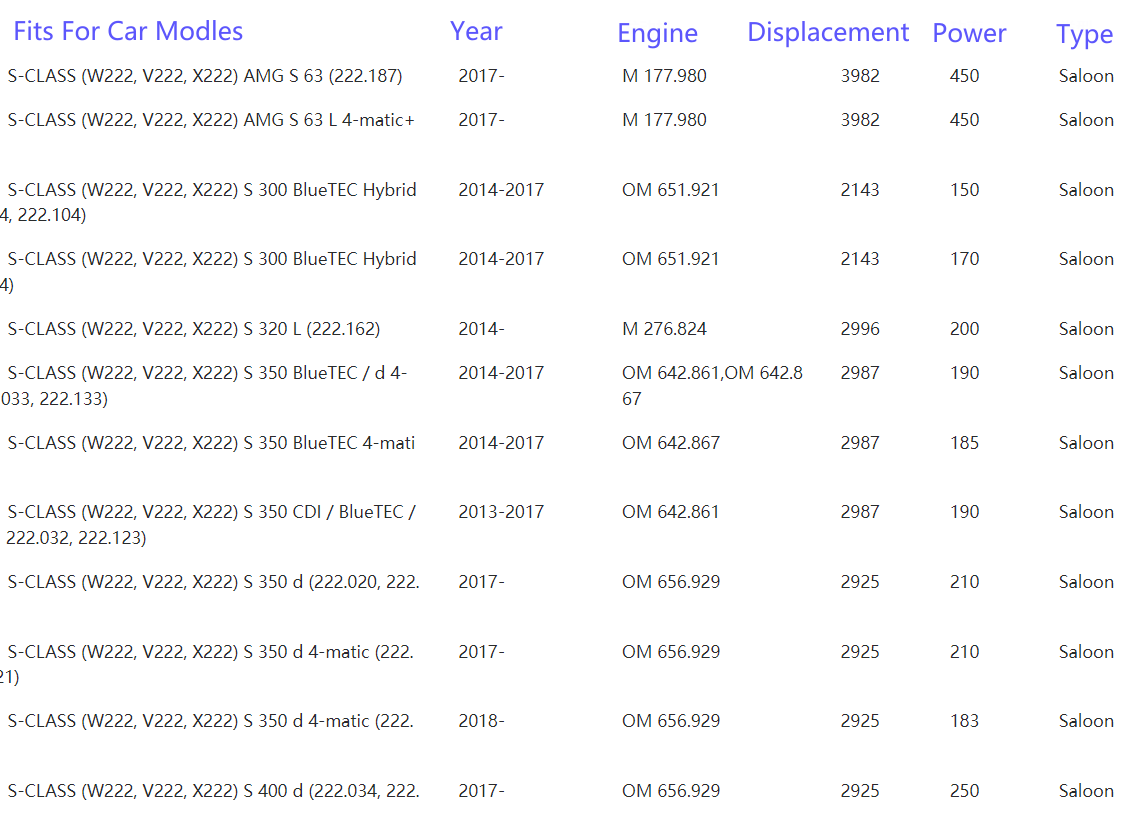Select the Engine column header
The height and width of the screenshot is (818, 1138).
[657, 33]
